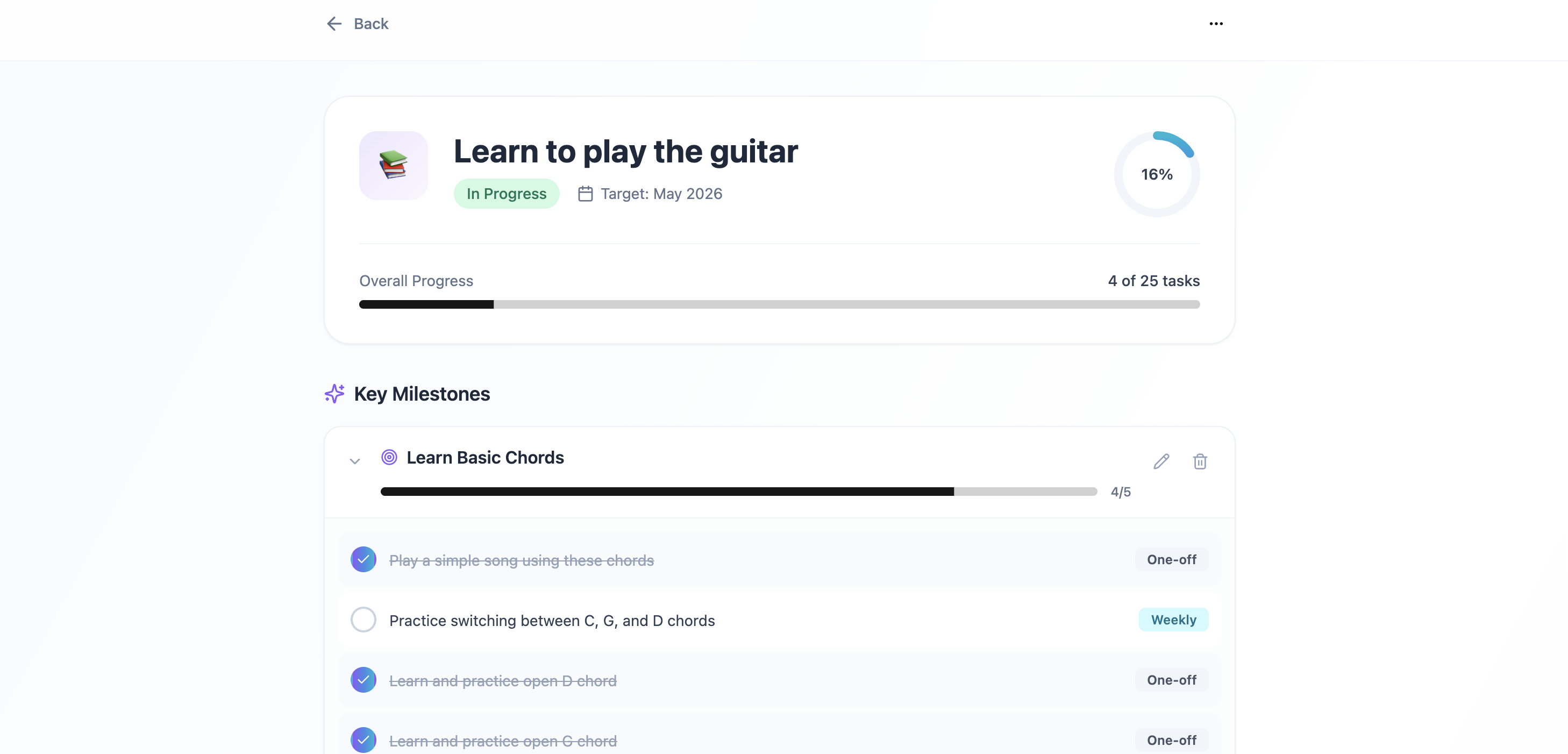Viewport: 1568px width, 754px height.
Task: Check off 'Practice switching between C, G, and D chords'
Action: coord(364,620)
